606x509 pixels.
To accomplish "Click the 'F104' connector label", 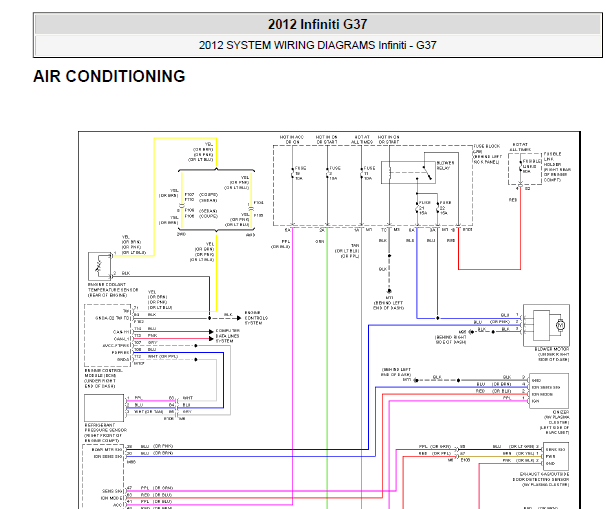I will [259, 203].
